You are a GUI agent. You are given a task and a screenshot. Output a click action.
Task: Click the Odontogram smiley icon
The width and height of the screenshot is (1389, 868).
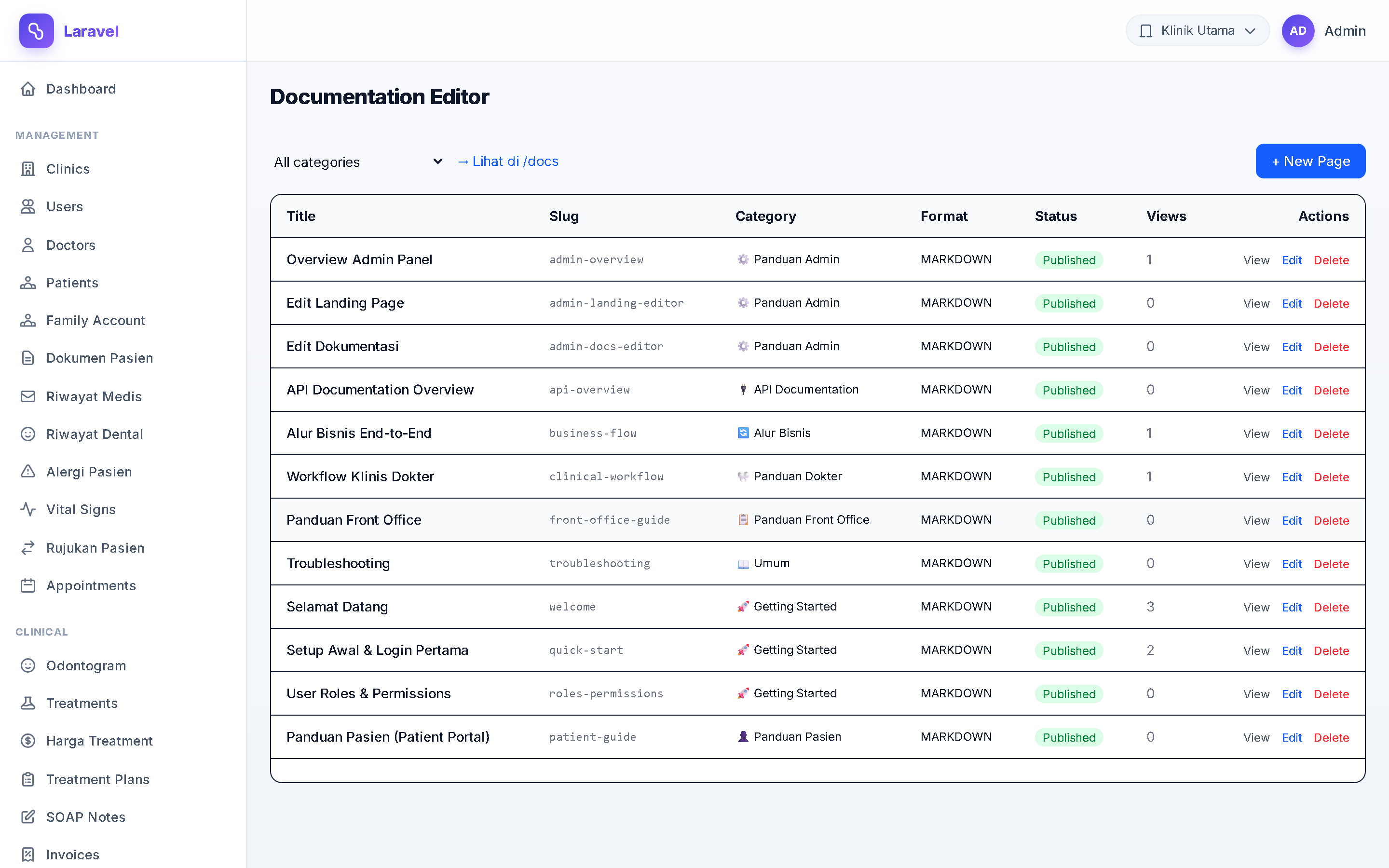click(28, 665)
